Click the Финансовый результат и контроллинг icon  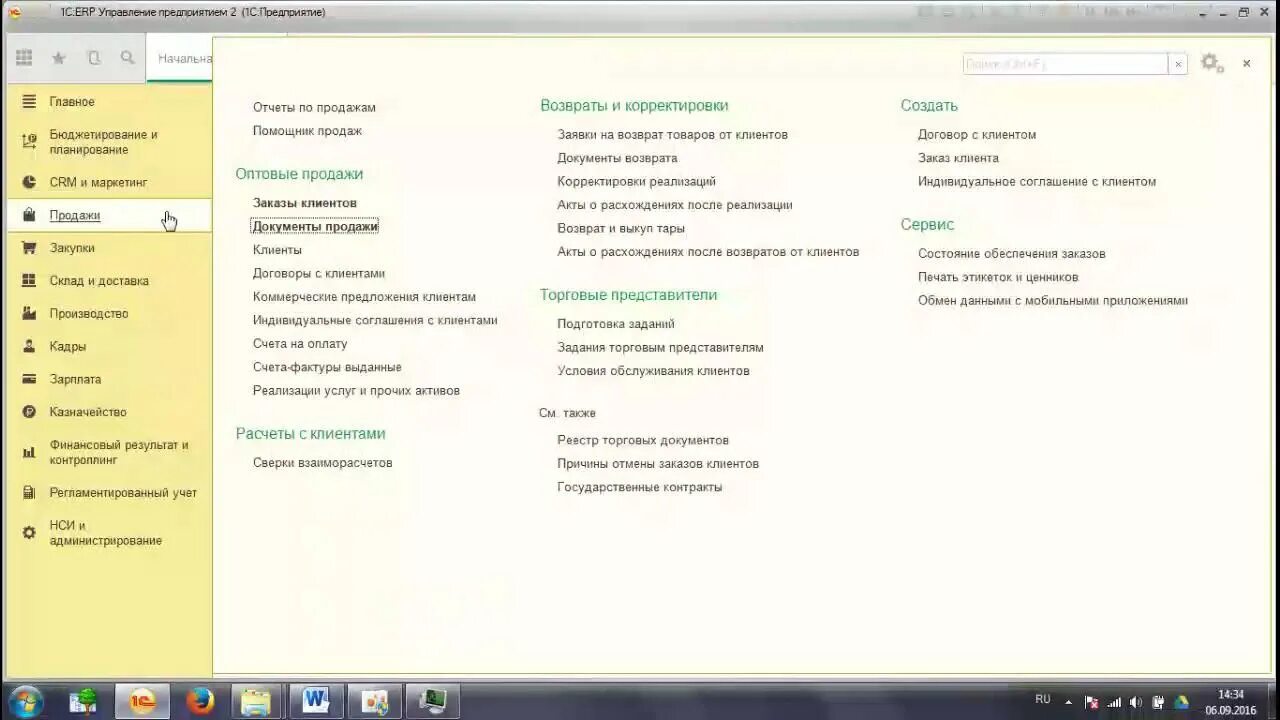[29, 452]
